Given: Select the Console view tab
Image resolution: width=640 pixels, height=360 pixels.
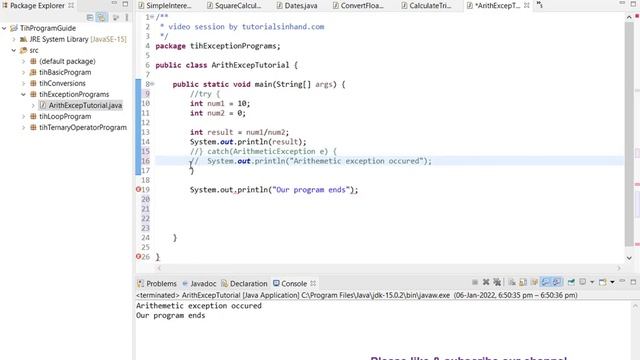Looking at the screenshot, I should 290,283.
